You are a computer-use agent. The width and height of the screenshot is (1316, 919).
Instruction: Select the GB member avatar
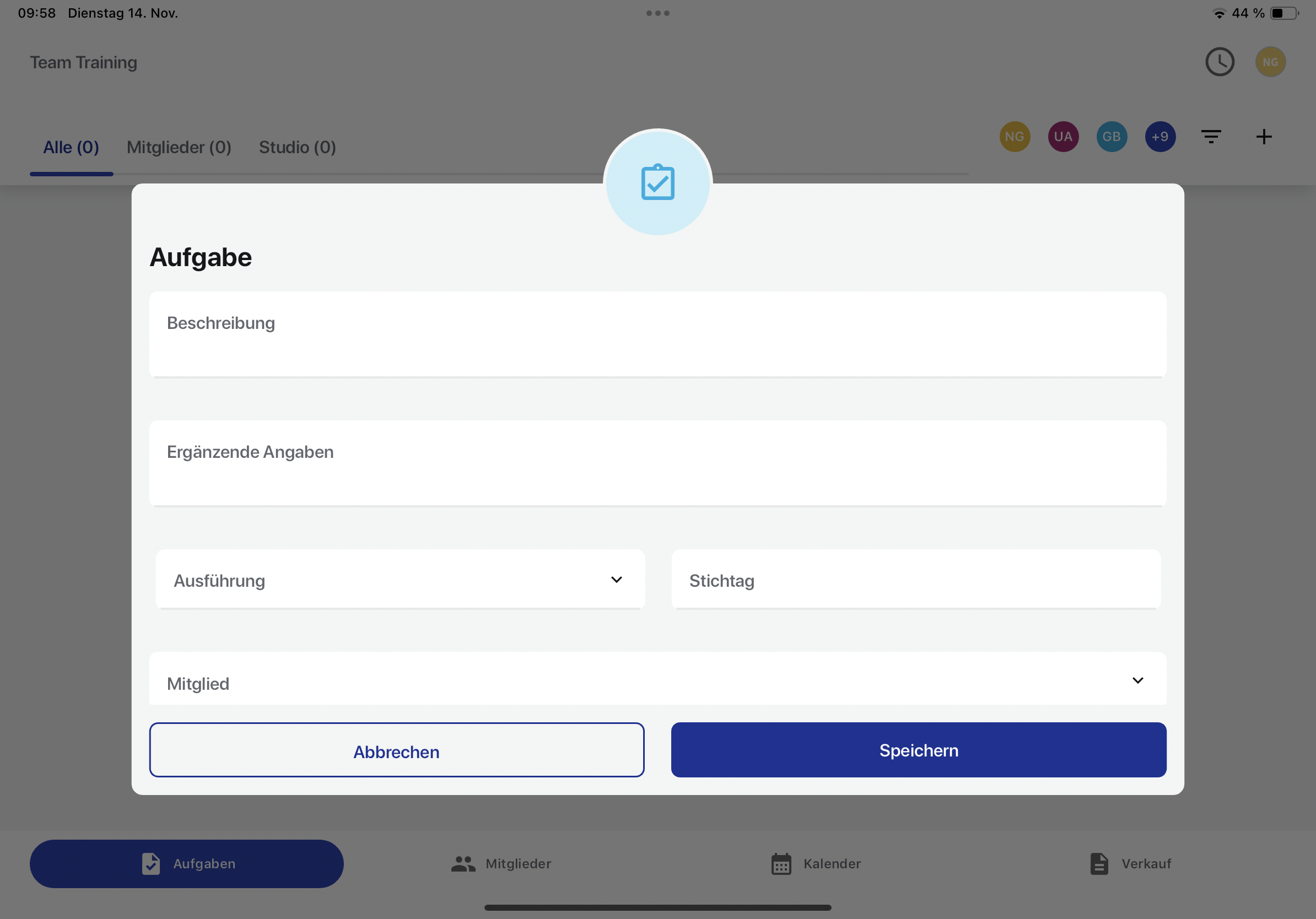pos(1112,136)
